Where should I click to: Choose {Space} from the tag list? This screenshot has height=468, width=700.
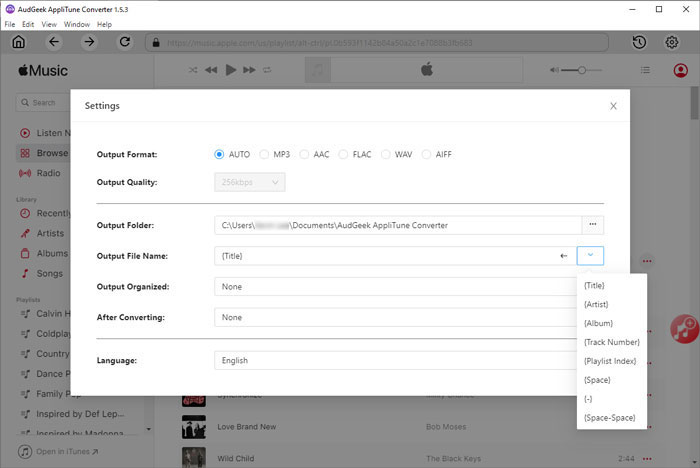[612, 380]
